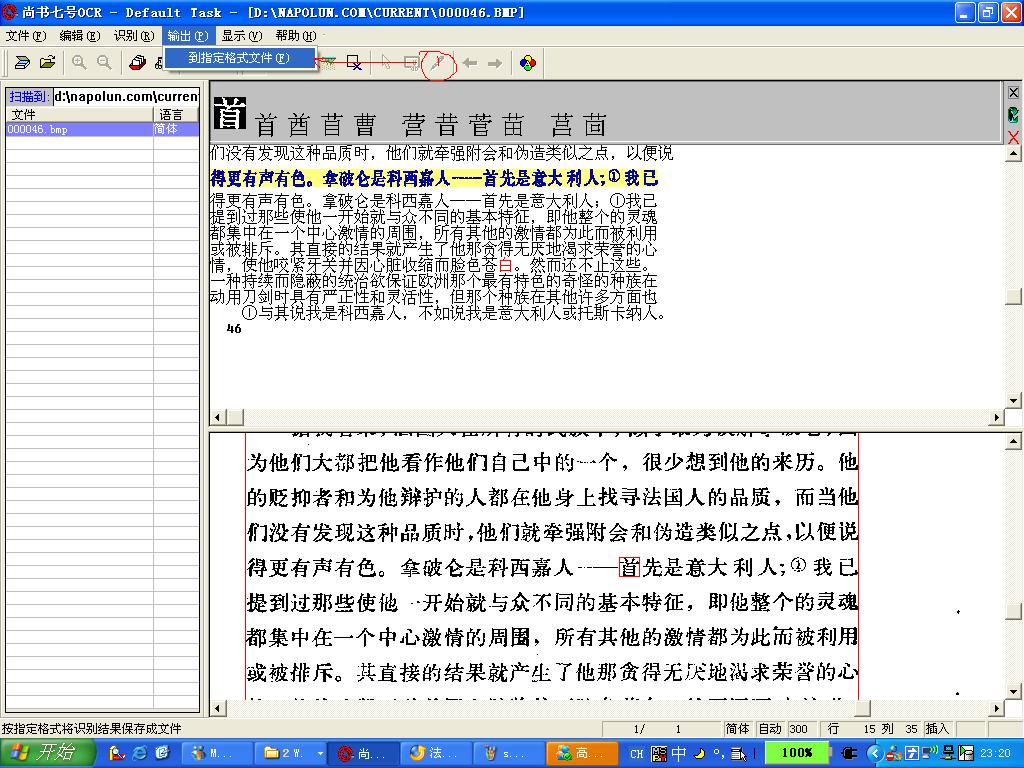Screen dimensions: 1024x768
Task: Click the image pane vertical scrollbar thumb
Action: 1014,611
